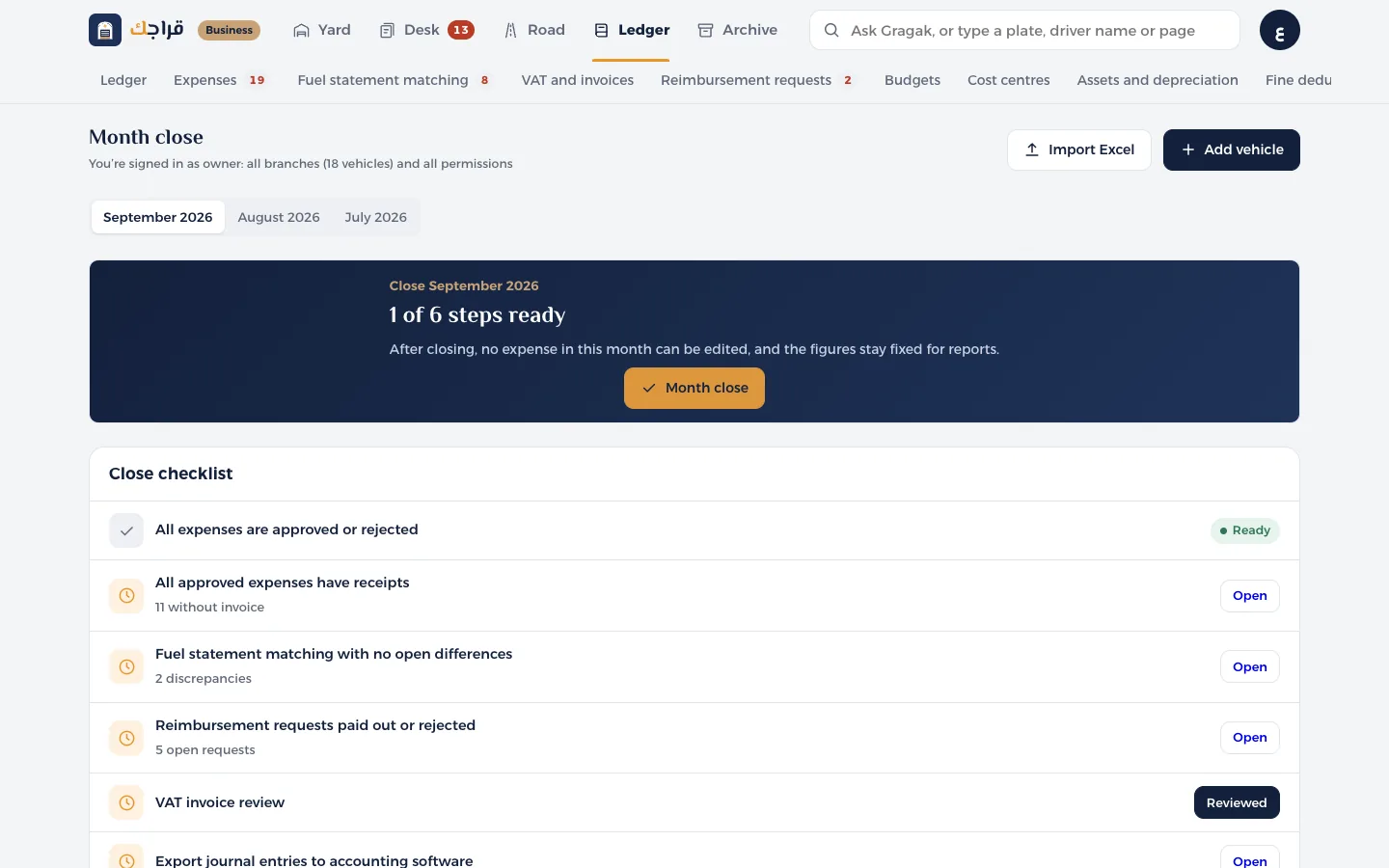Open the fuel statement discrepancies item
Viewport: 1389px width, 868px height.
click(1250, 666)
